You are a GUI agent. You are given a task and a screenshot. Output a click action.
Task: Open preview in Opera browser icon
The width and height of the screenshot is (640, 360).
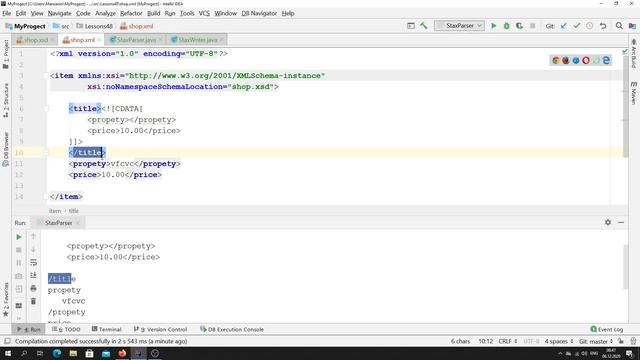[586, 60]
